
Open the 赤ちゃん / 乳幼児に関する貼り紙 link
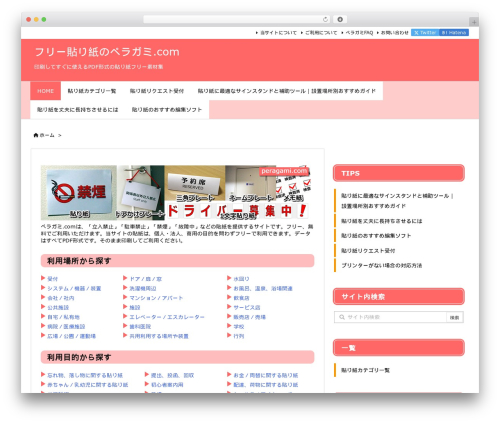coord(88,385)
